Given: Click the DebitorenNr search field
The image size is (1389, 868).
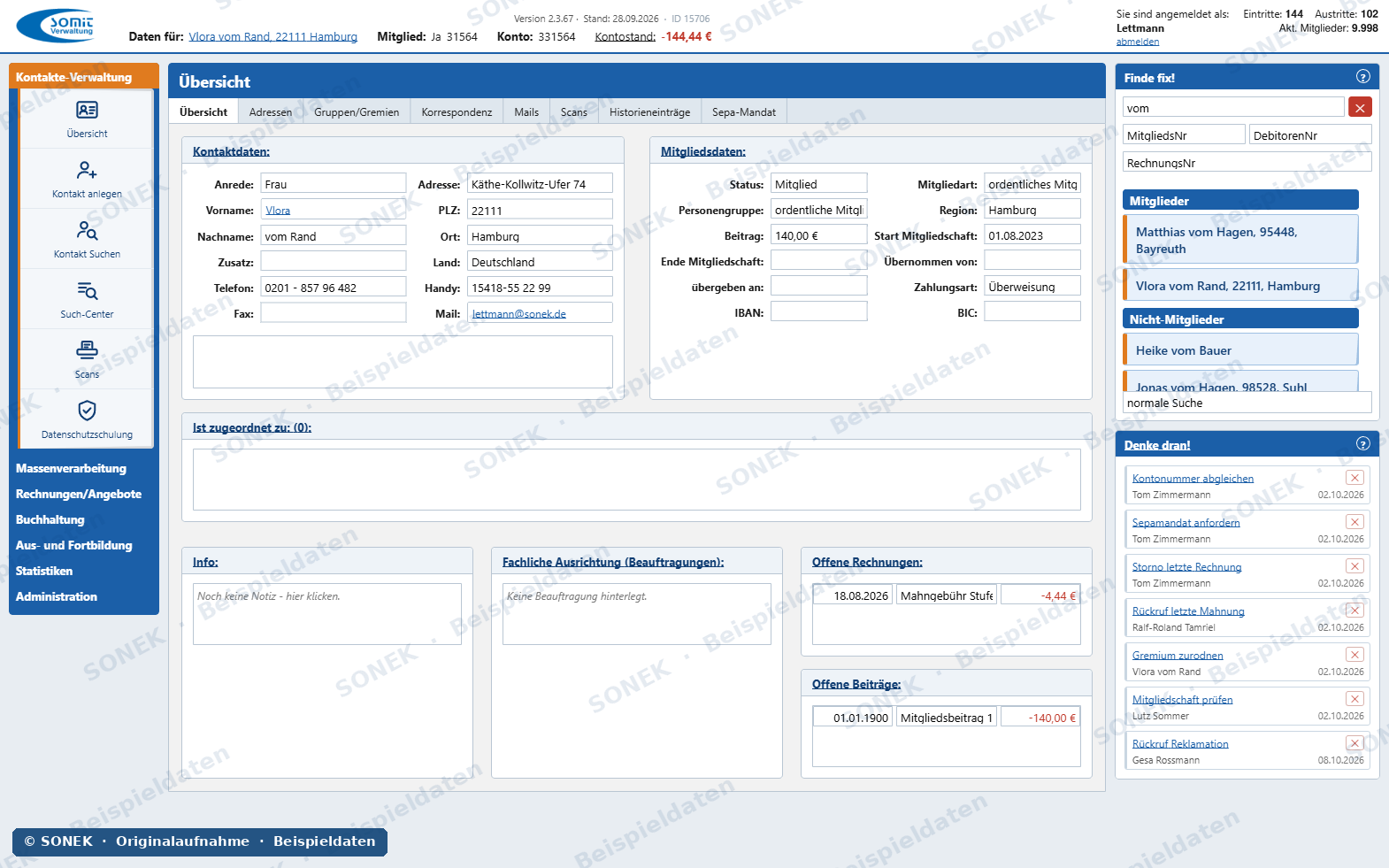Looking at the screenshot, I should point(1310,135).
